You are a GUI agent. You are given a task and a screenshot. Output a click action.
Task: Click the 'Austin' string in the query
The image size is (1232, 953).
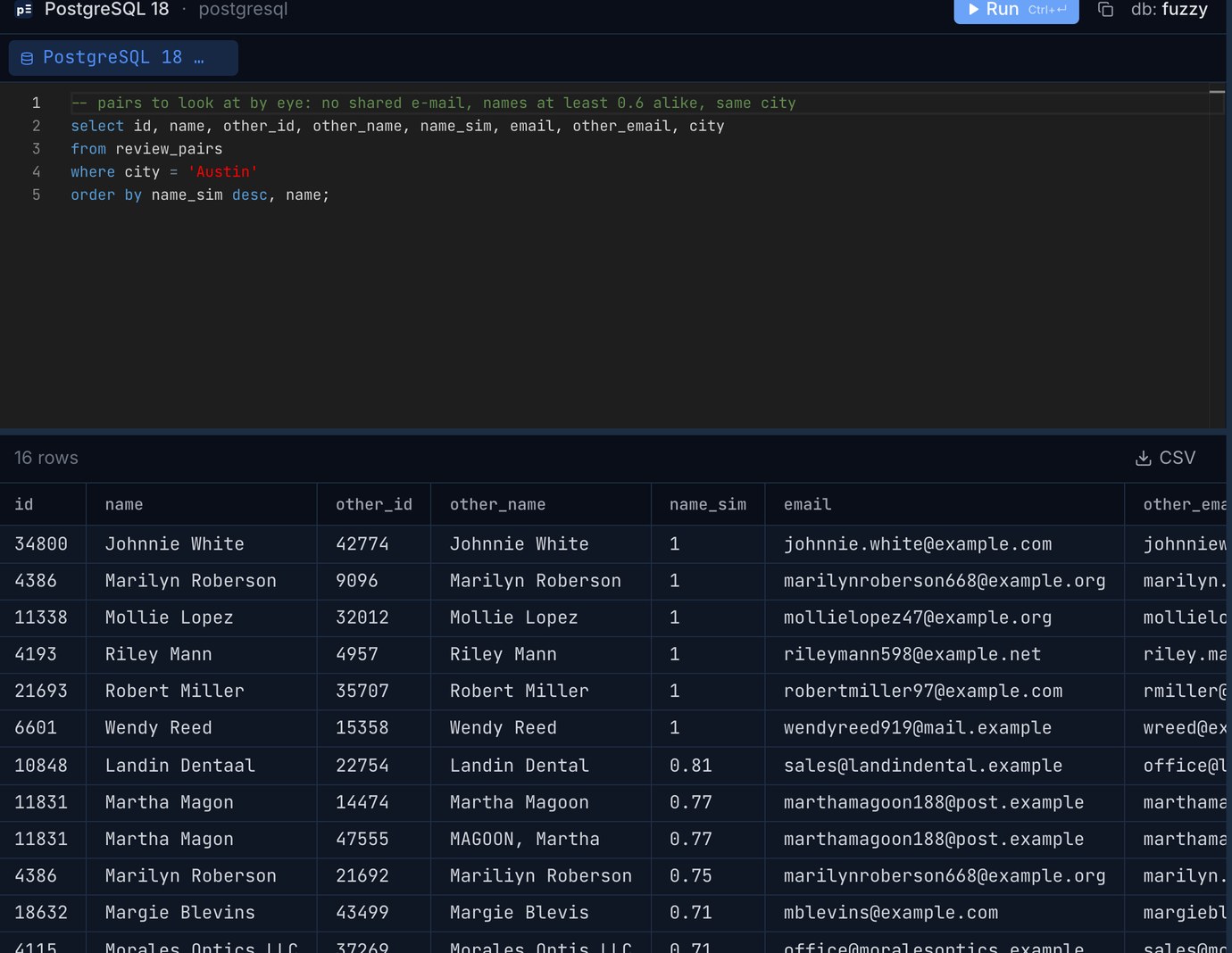(222, 171)
